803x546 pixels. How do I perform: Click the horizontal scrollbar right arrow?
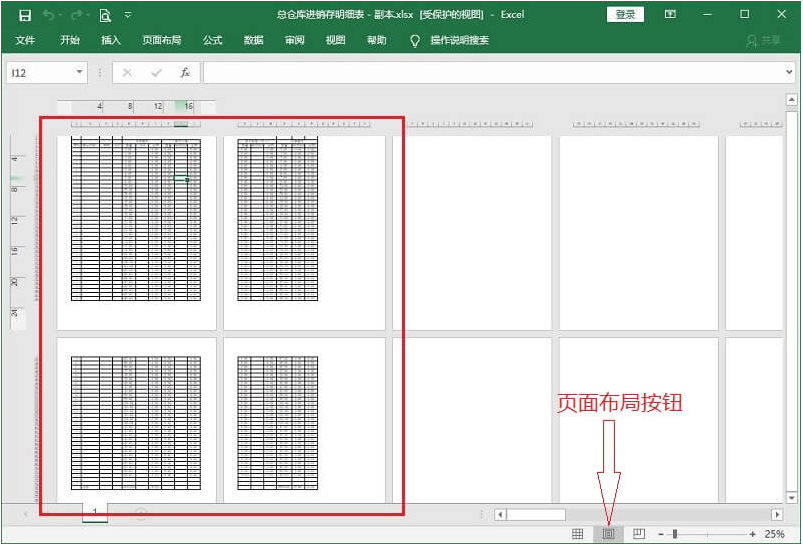click(x=776, y=514)
